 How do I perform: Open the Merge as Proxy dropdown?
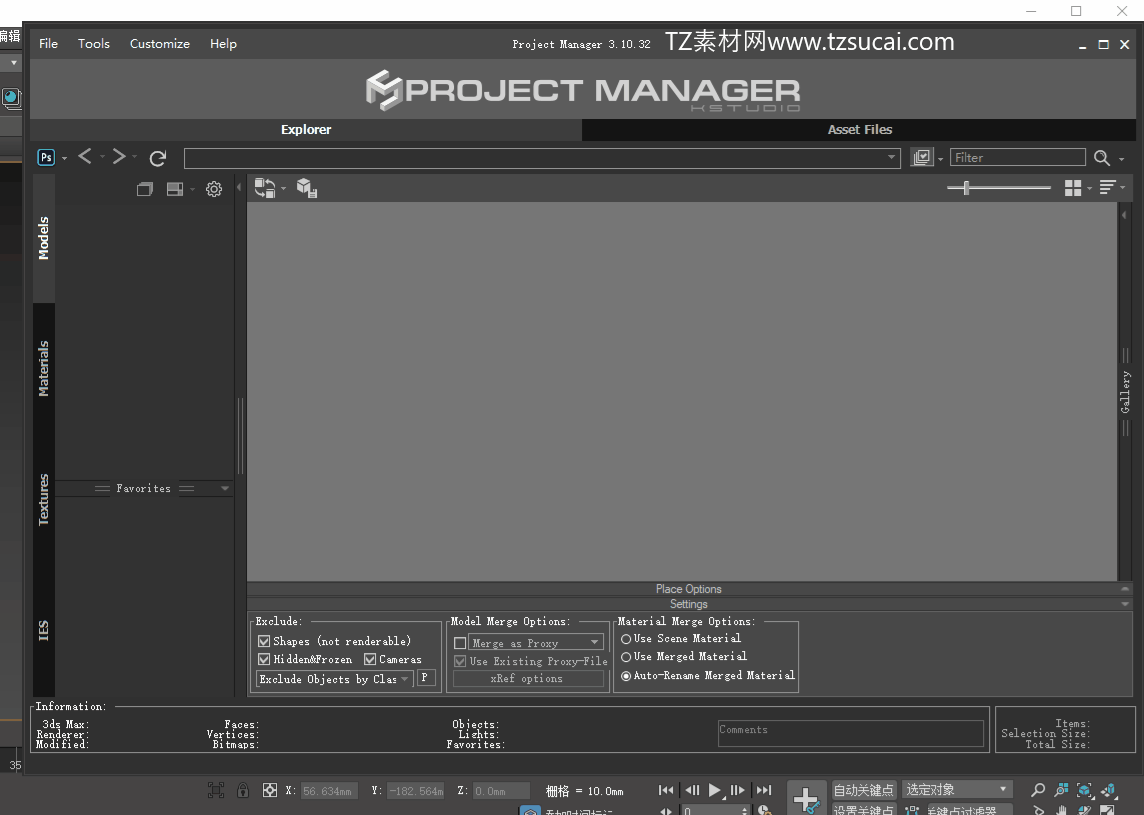tap(536, 643)
